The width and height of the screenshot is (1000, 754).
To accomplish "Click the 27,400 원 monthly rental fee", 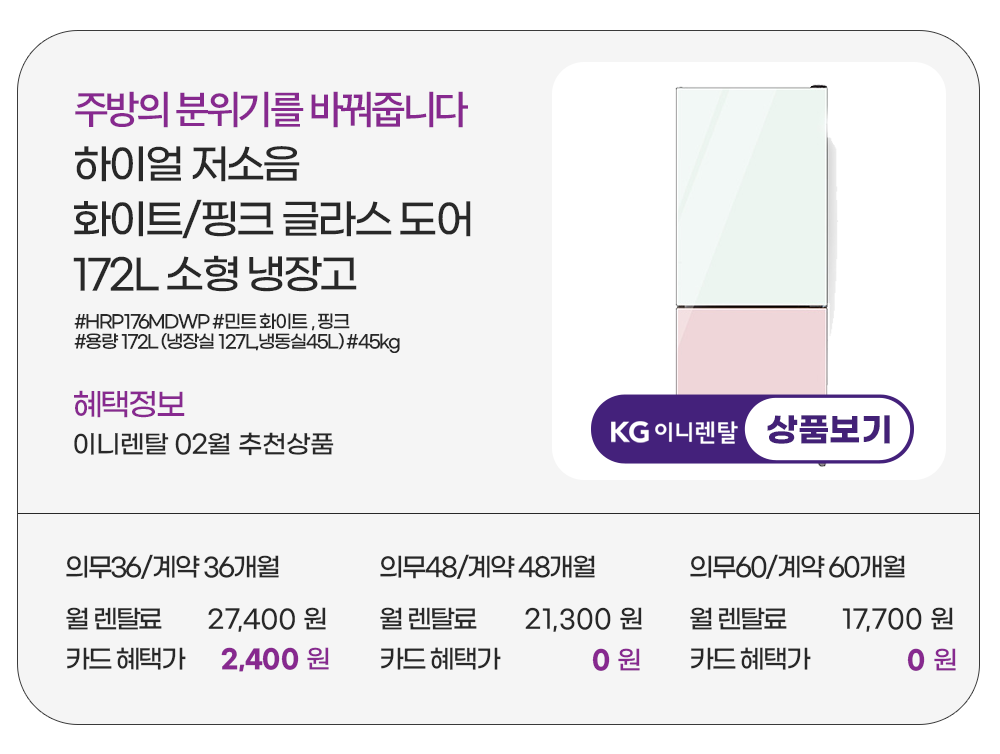I will [267, 619].
